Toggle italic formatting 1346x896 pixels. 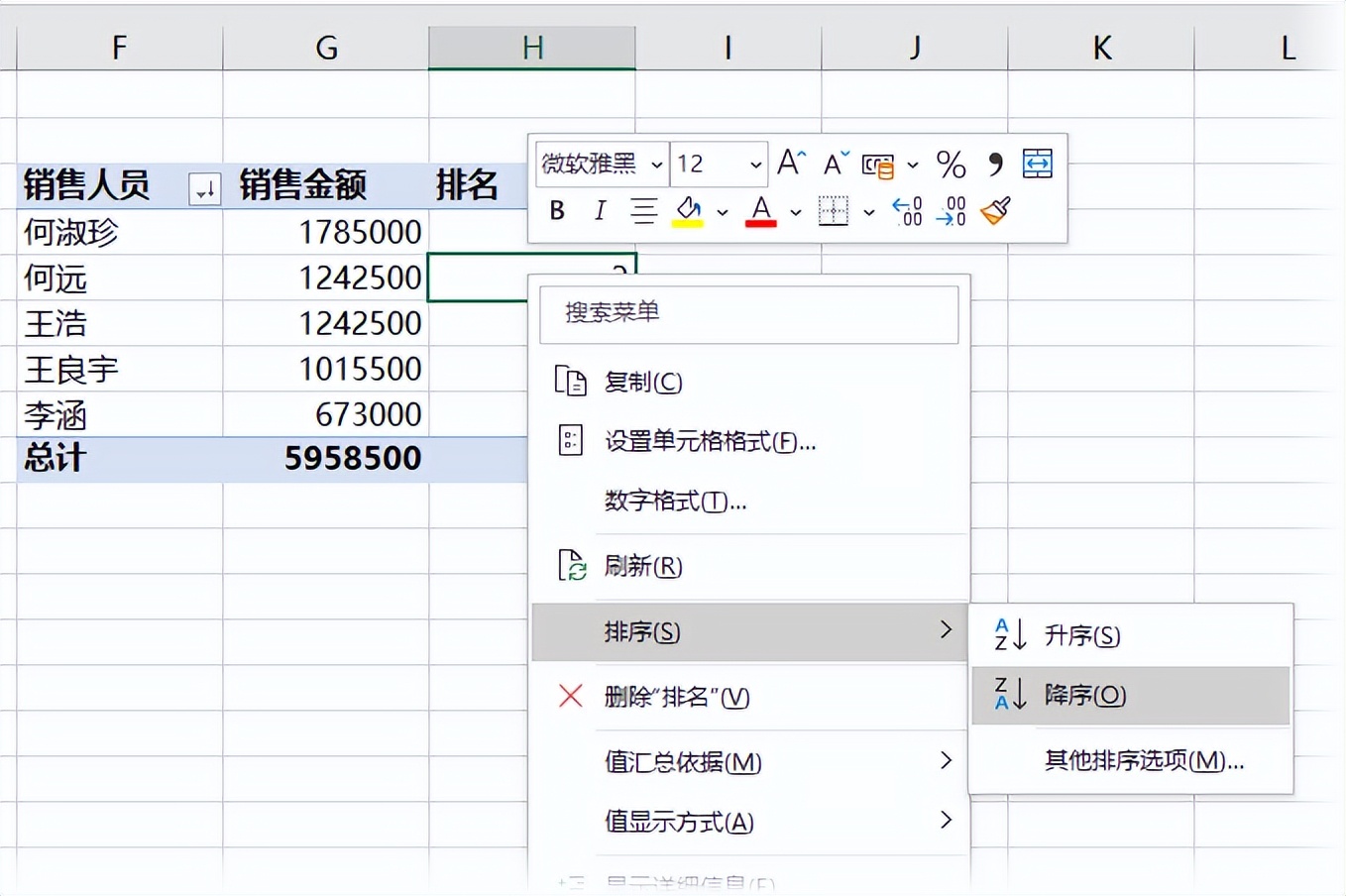click(600, 211)
